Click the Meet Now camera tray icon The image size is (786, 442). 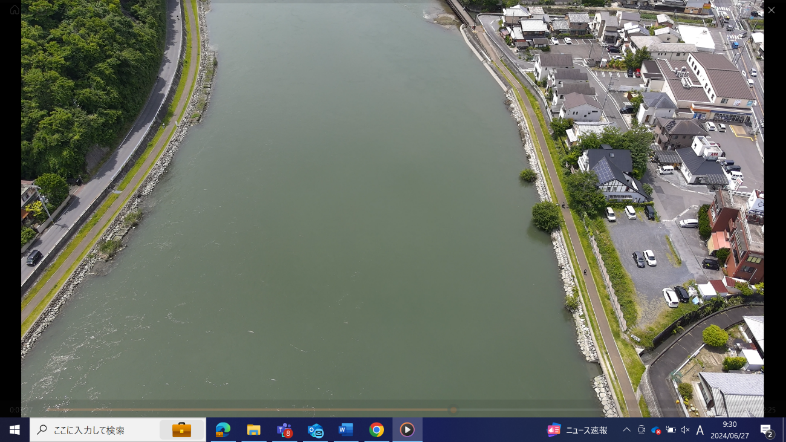[642, 430]
